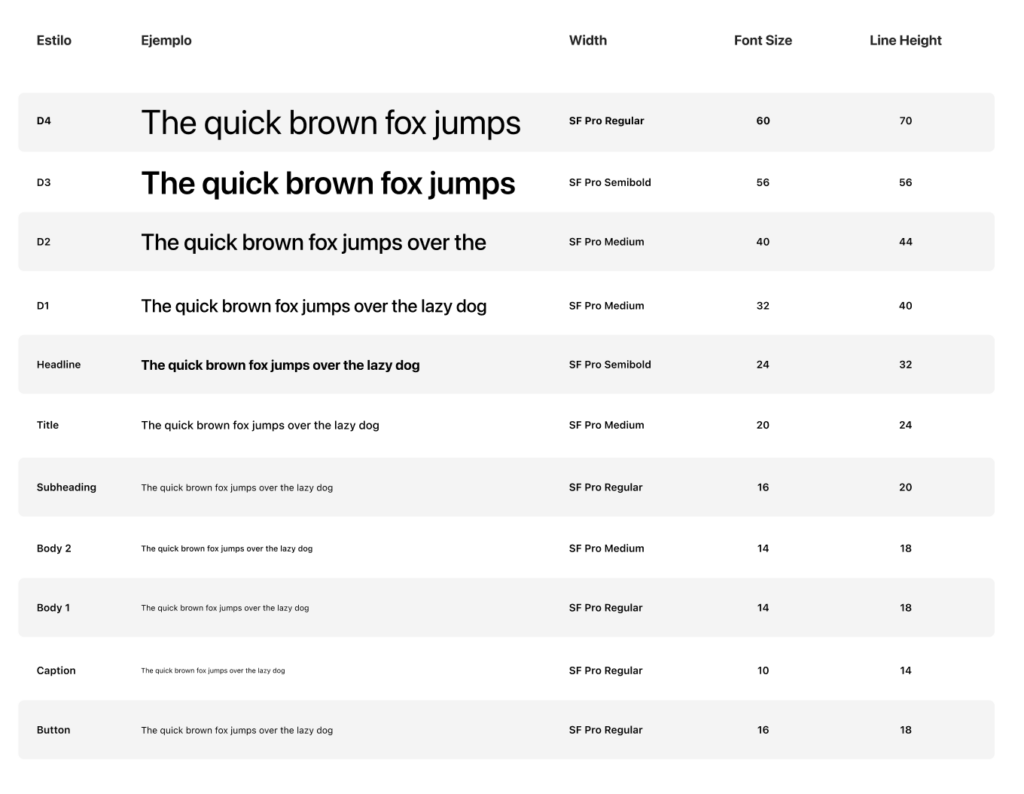1024x794 pixels.
Task: Click the Estilo column header
Action: pyautogui.click(x=54, y=41)
